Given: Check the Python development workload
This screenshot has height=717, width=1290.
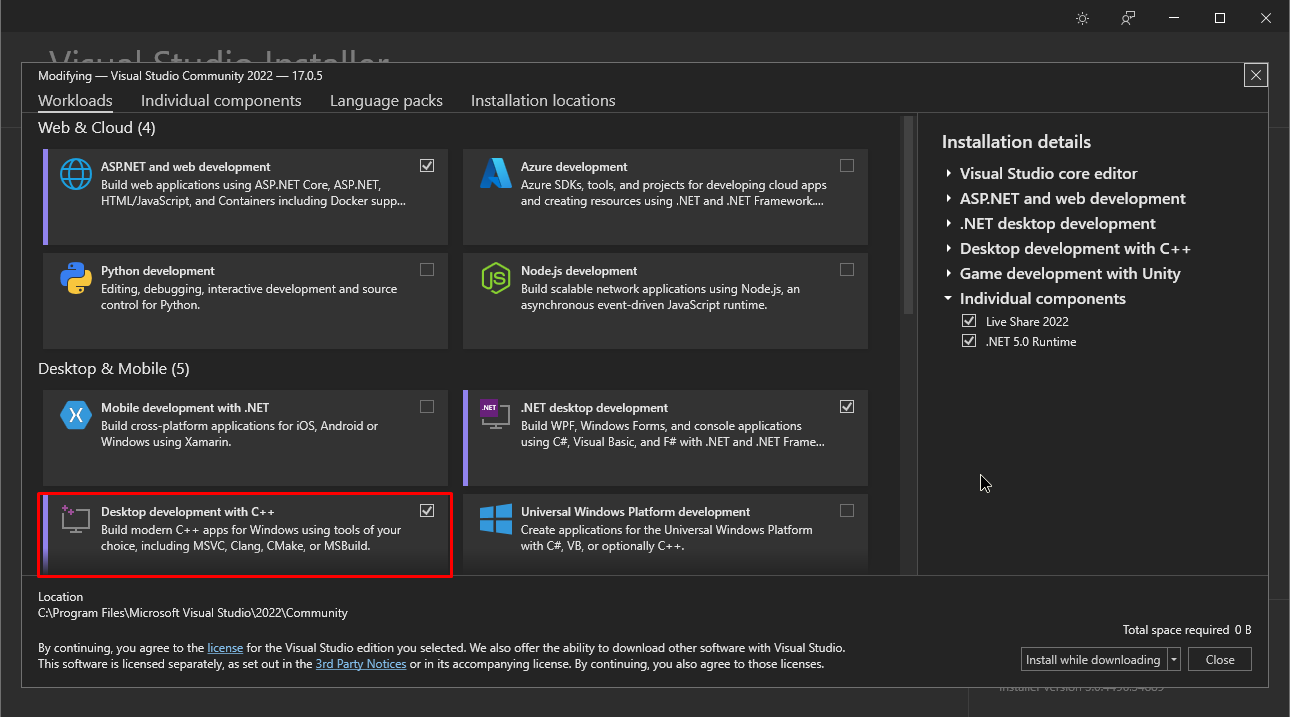Looking at the screenshot, I should click(x=427, y=269).
